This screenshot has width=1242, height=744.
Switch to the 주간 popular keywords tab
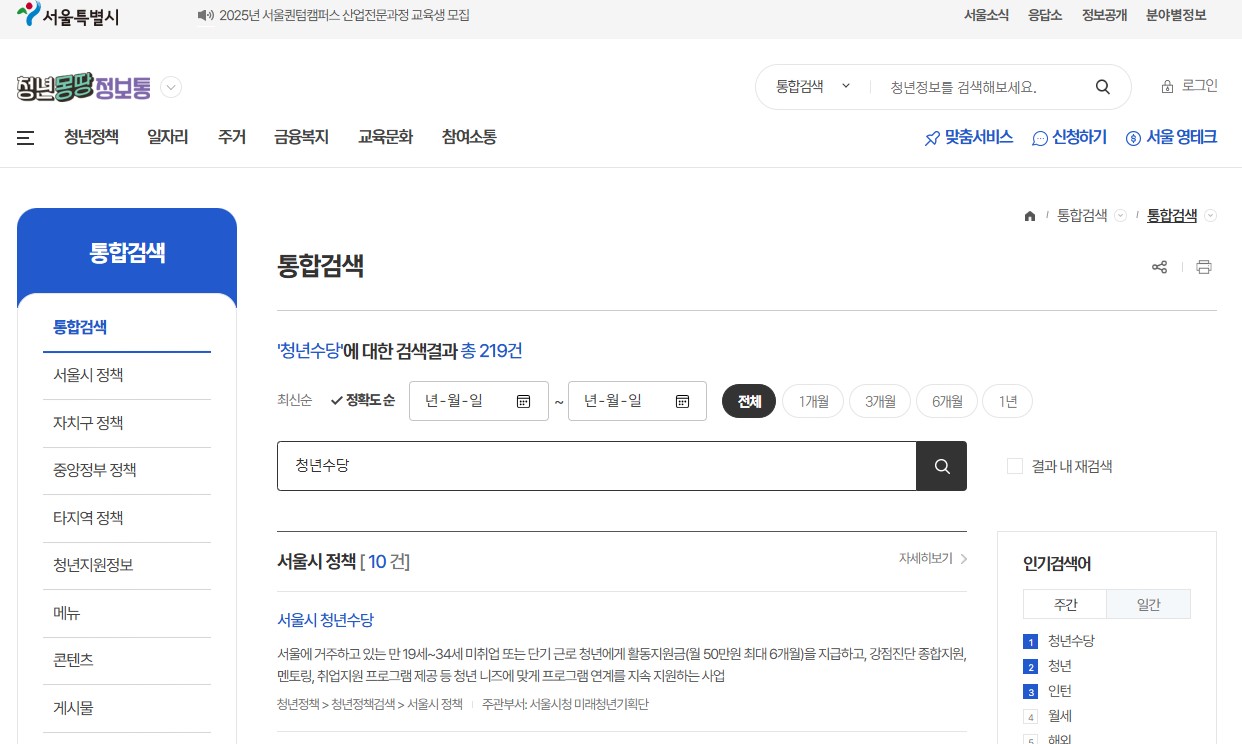click(x=1065, y=604)
